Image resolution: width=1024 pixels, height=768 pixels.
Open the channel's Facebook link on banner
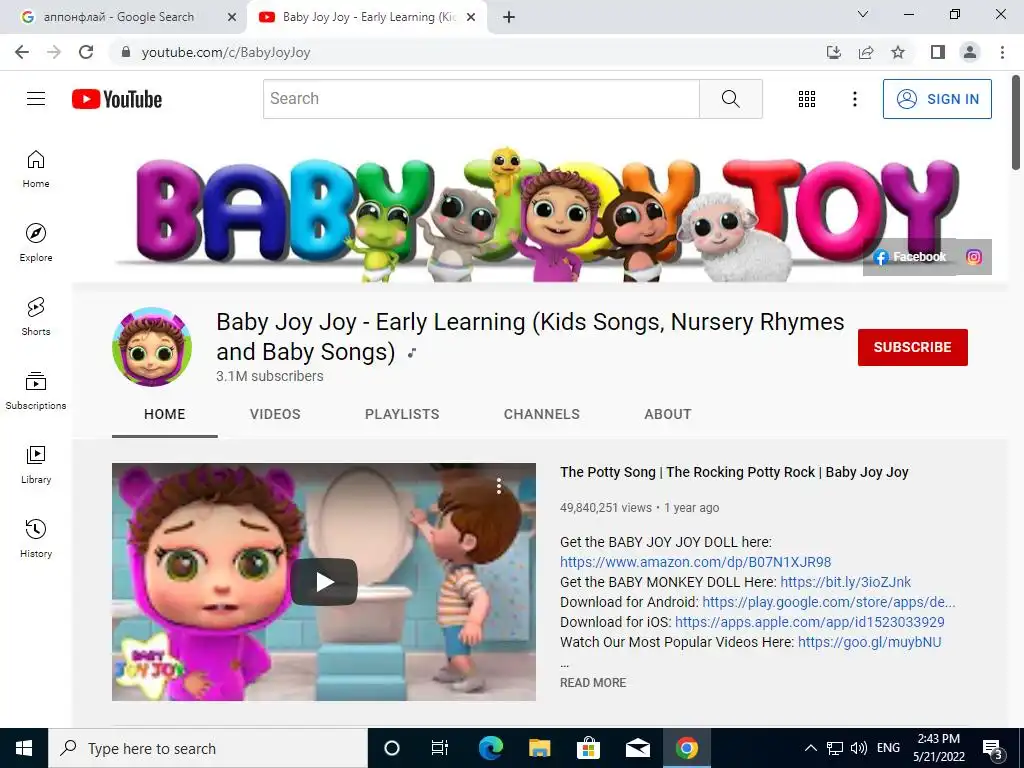tap(910, 257)
